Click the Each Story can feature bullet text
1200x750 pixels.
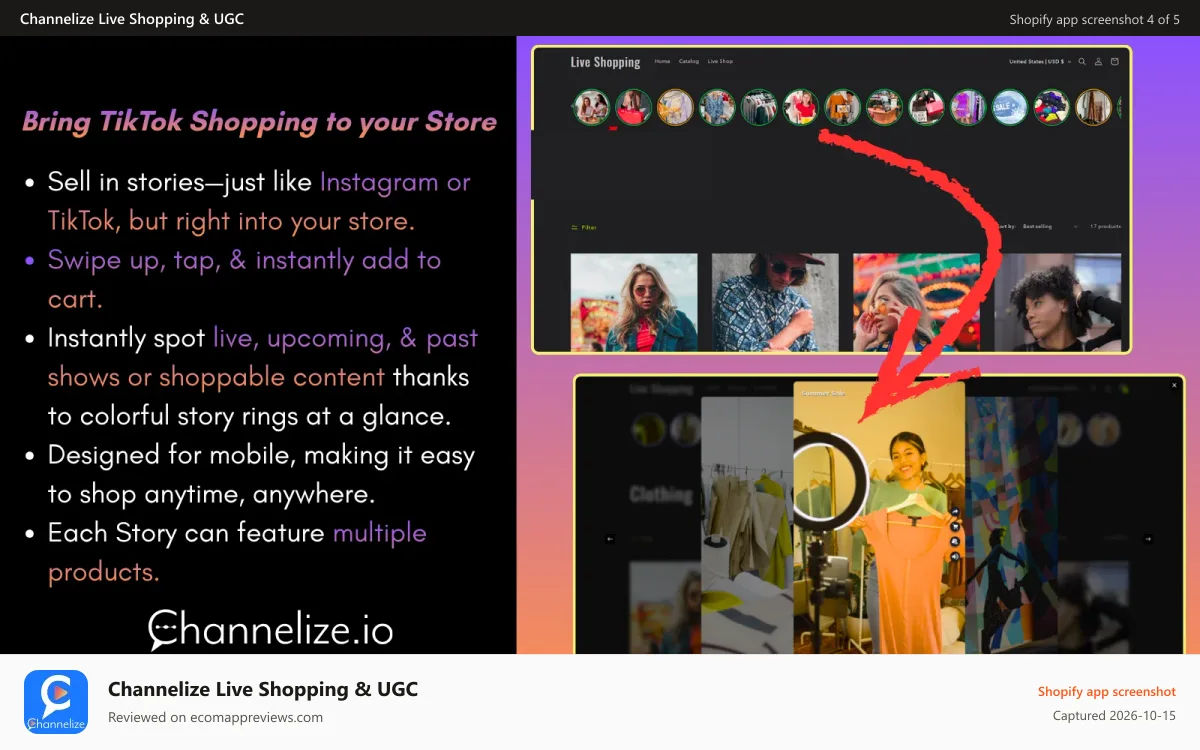(x=237, y=552)
